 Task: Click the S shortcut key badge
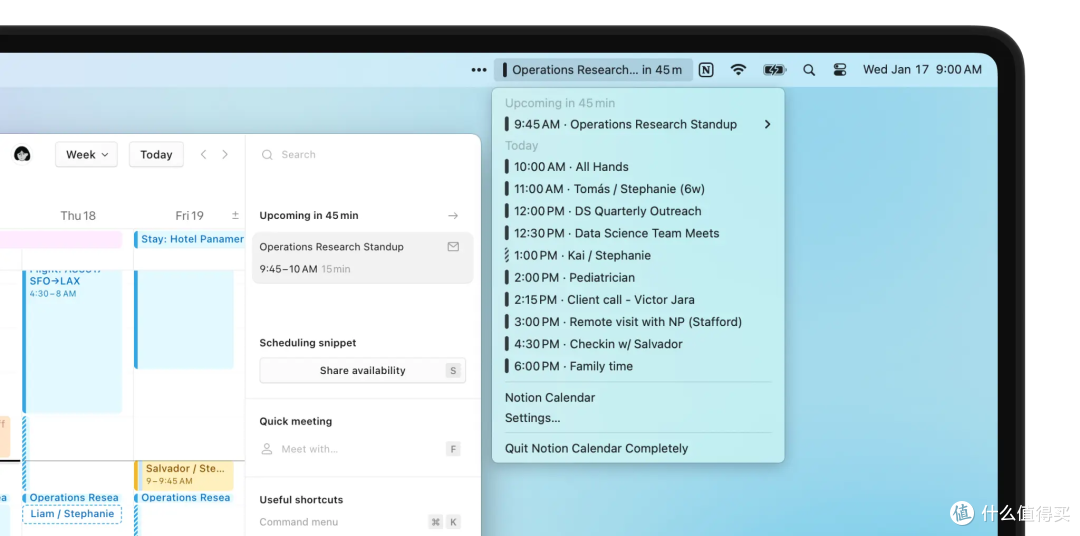[453, 371]
